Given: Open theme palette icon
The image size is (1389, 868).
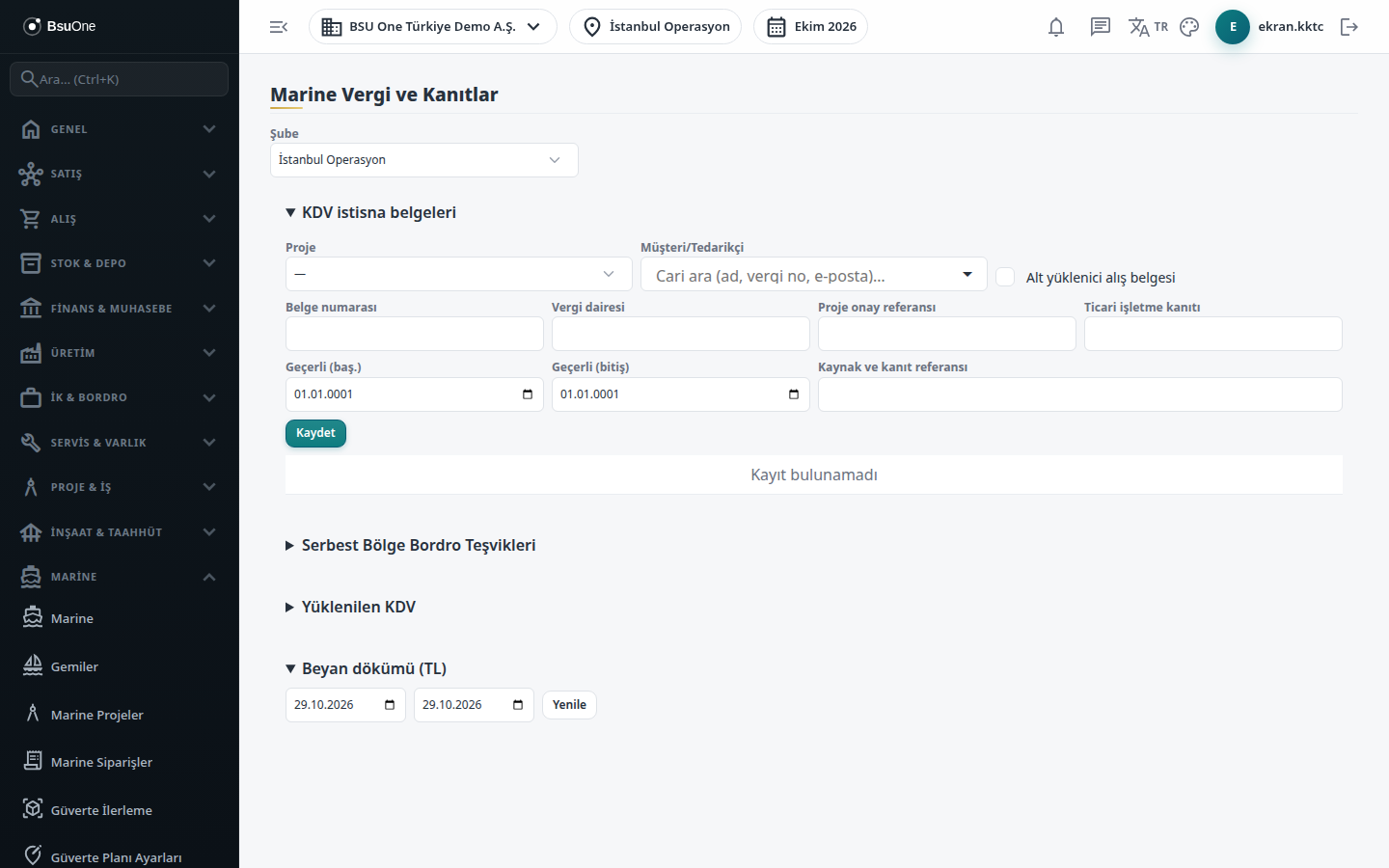Looking at the screenshot, I should pyautogui.click(x=1189, y=27).
